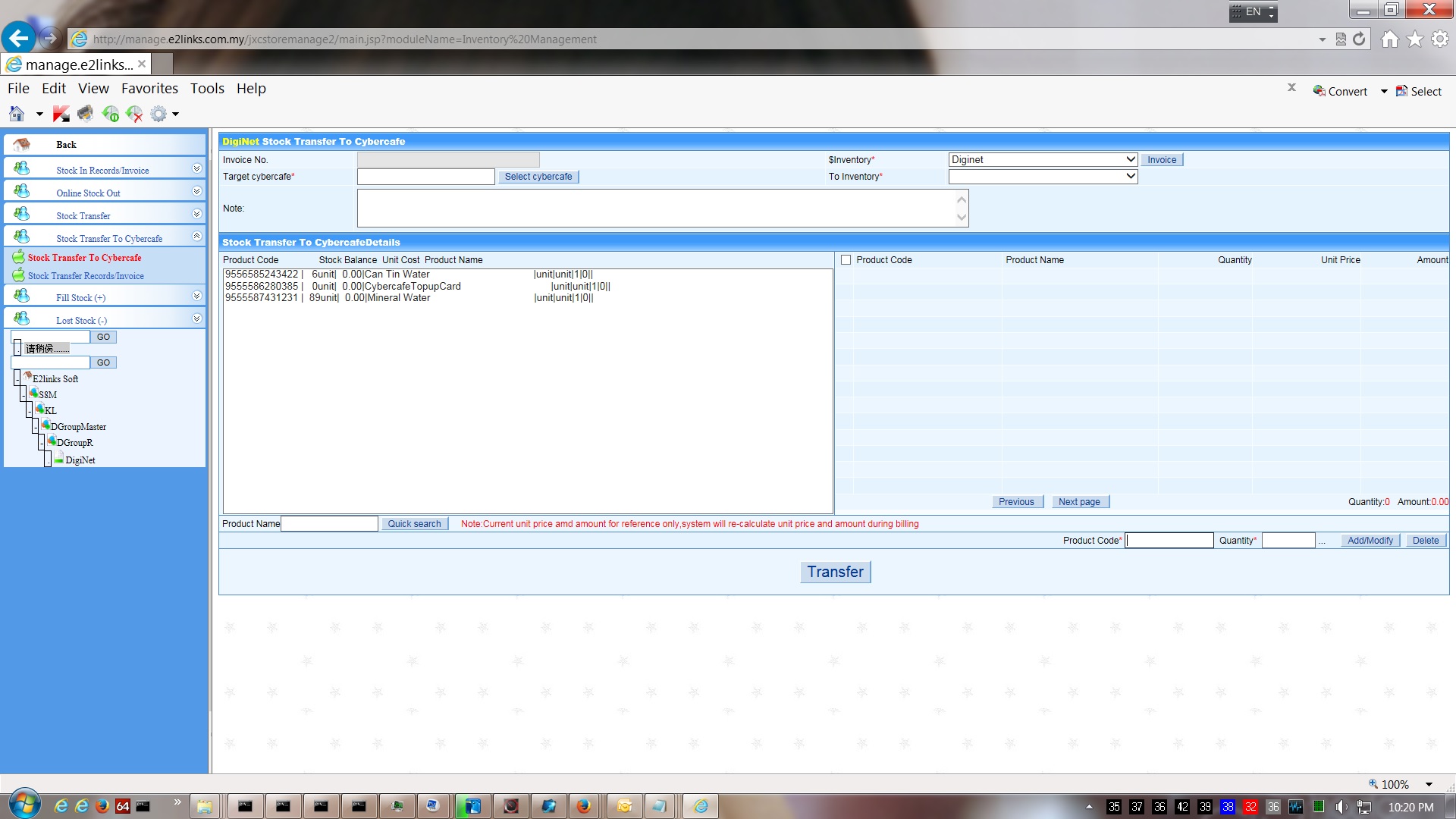This screenshot has height=819, width=1456.
Task: Click the Select cybercafe button
Action: coord(538,177)
